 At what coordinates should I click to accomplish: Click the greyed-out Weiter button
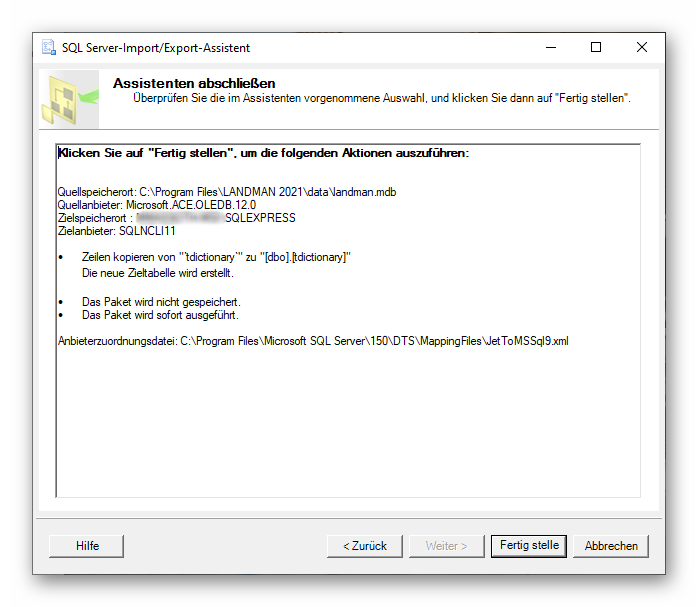pos(446,546)
